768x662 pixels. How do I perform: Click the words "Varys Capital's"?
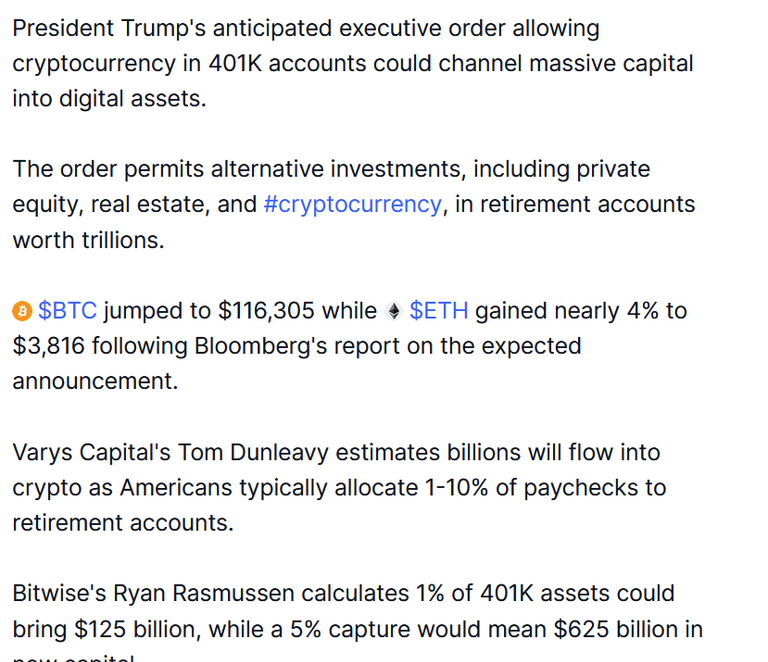click(91, 452)
